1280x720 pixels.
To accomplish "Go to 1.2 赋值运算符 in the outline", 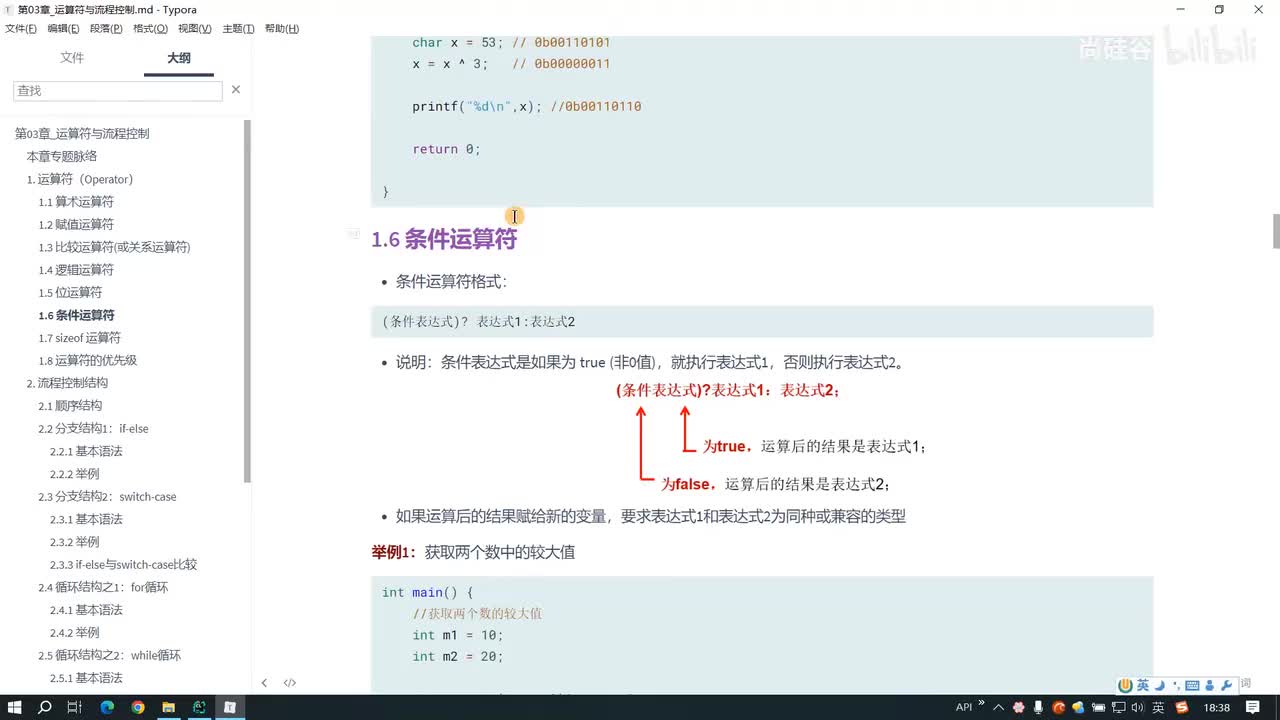I will pyautogui.click(x=76, y=225).
